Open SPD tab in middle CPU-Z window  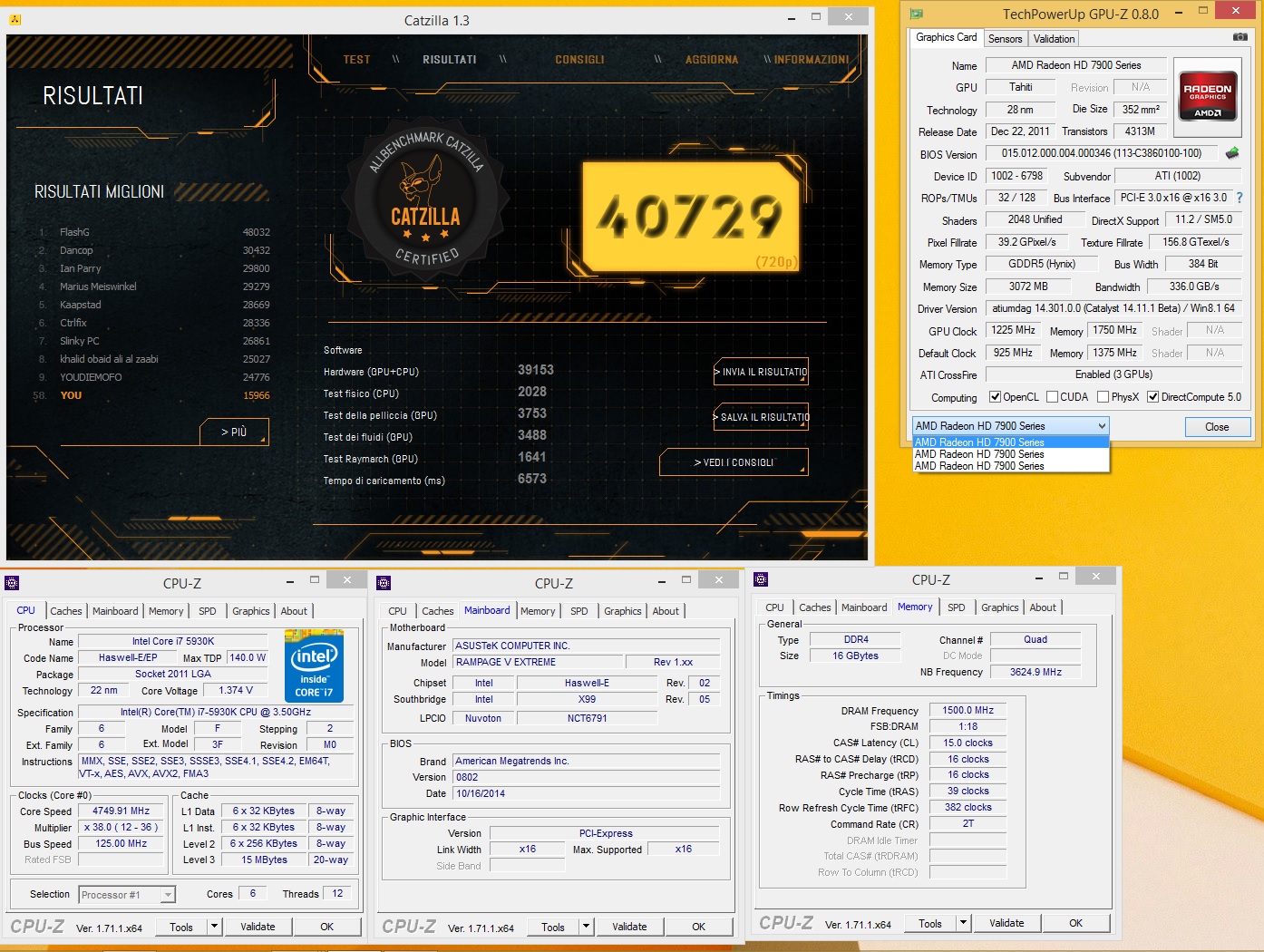tap(579, 611)
